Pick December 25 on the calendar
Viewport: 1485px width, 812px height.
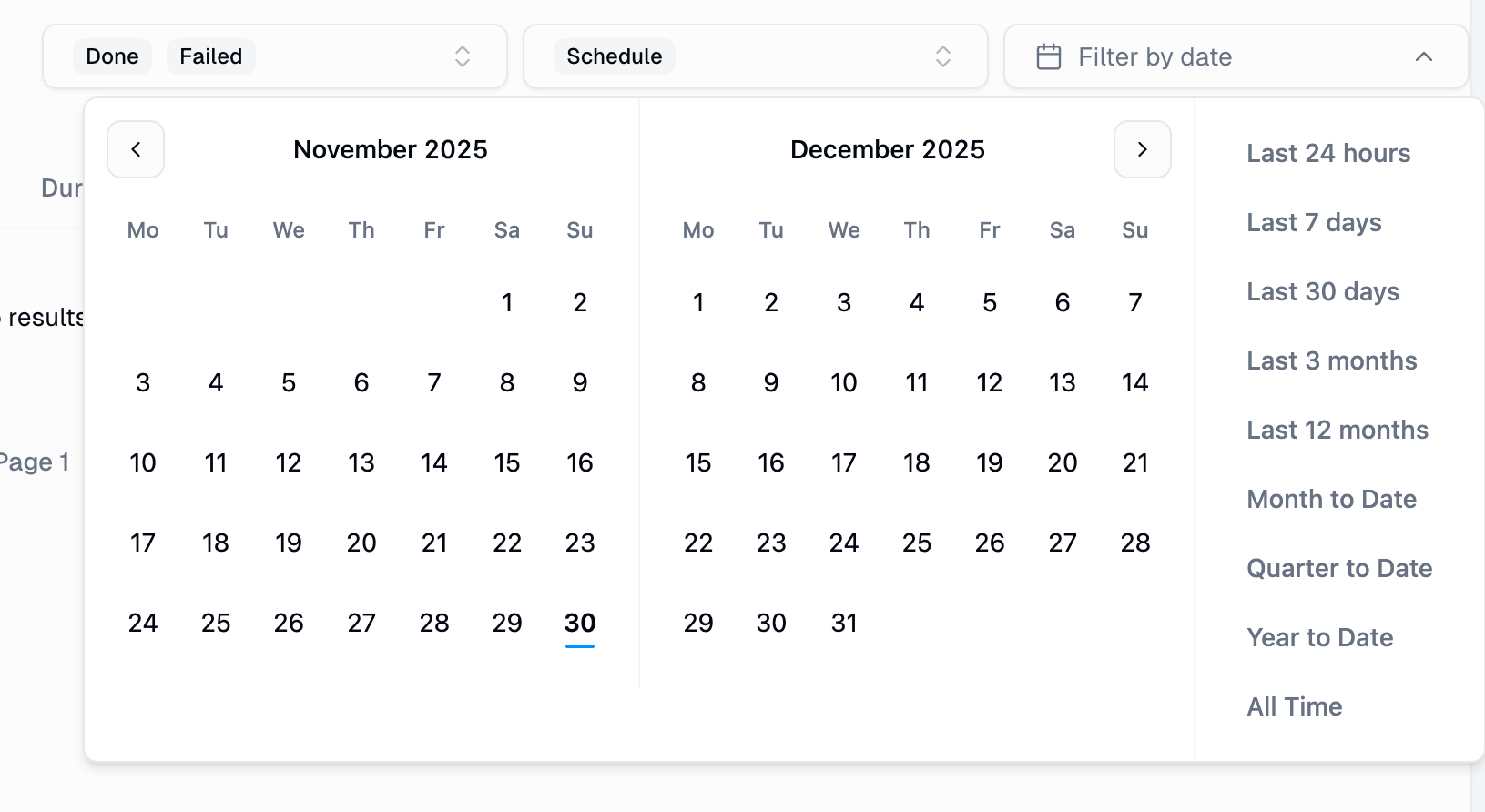pyautogui.click(x=917, y=543)
